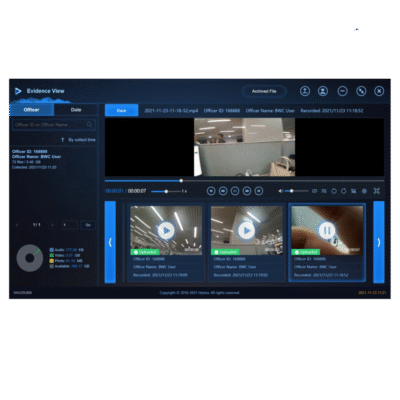Adjust the volume slider

pos(297,191)
